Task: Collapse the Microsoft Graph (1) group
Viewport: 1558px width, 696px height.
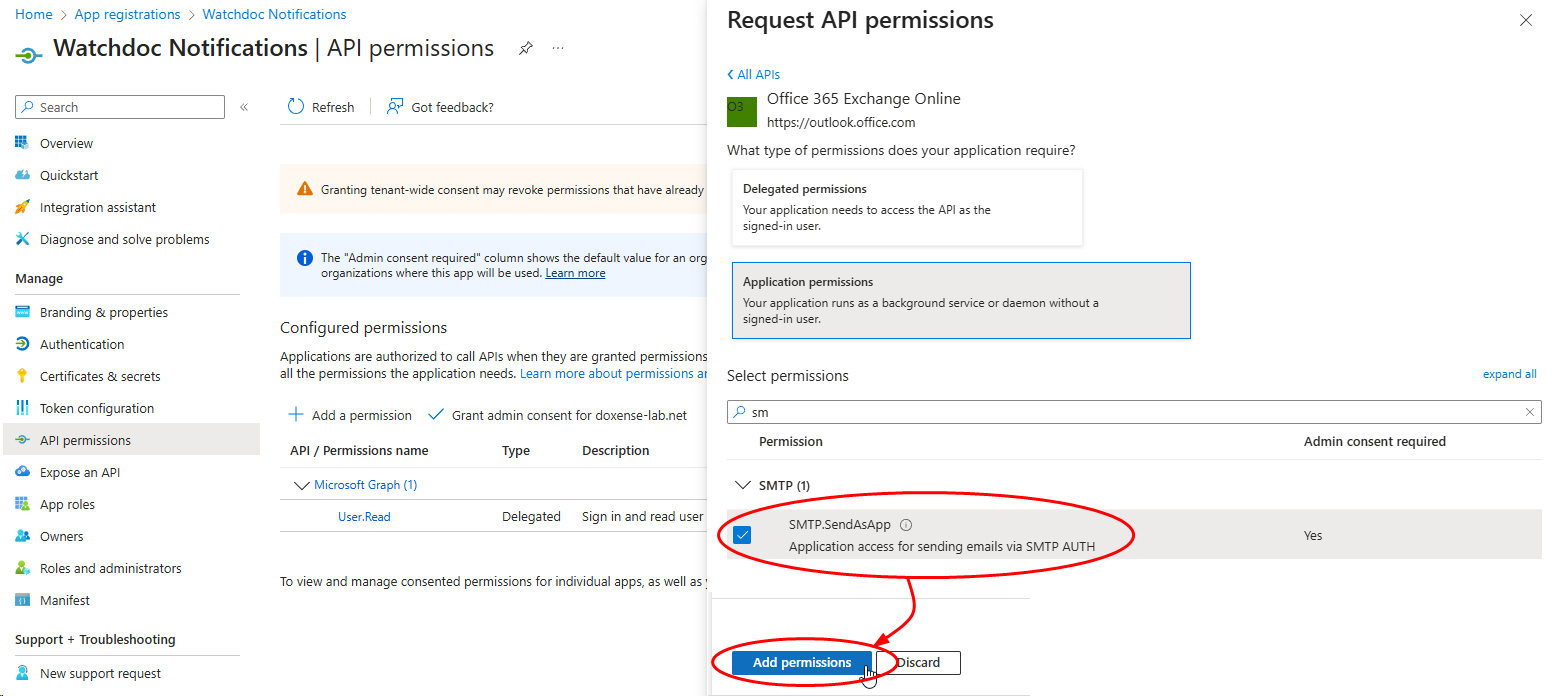Action: 302,485
